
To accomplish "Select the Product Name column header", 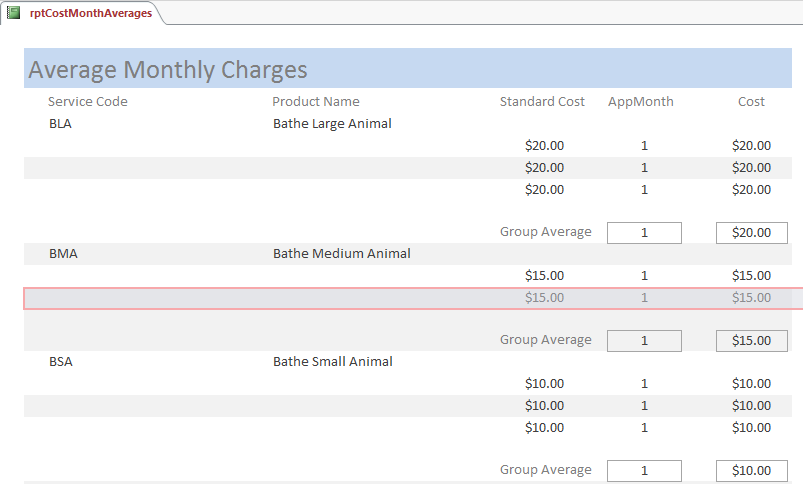I will (316, 101).
